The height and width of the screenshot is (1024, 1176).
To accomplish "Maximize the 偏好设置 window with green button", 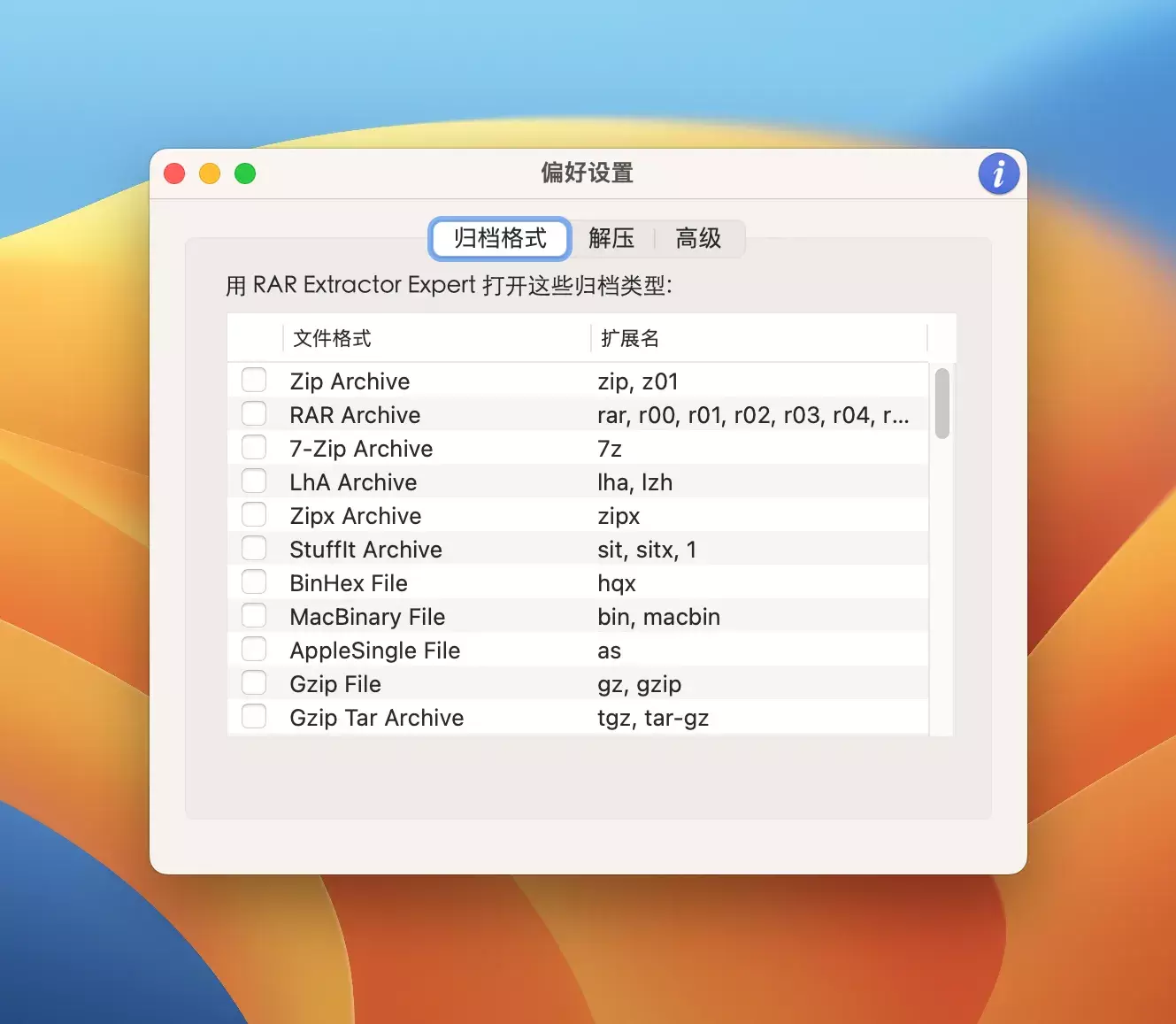I will (x=245, y=173).
